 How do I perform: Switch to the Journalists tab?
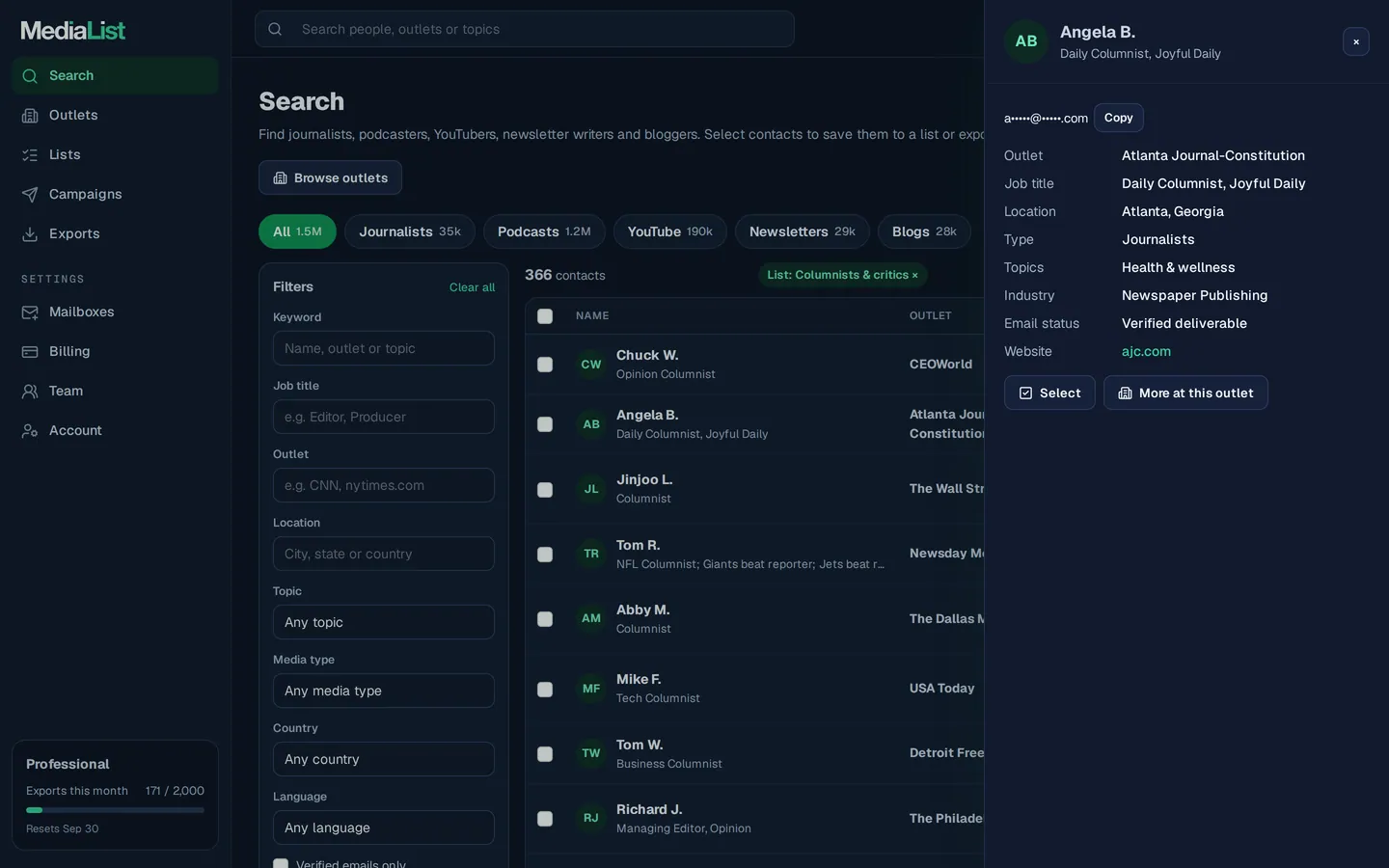coord(410,231)
